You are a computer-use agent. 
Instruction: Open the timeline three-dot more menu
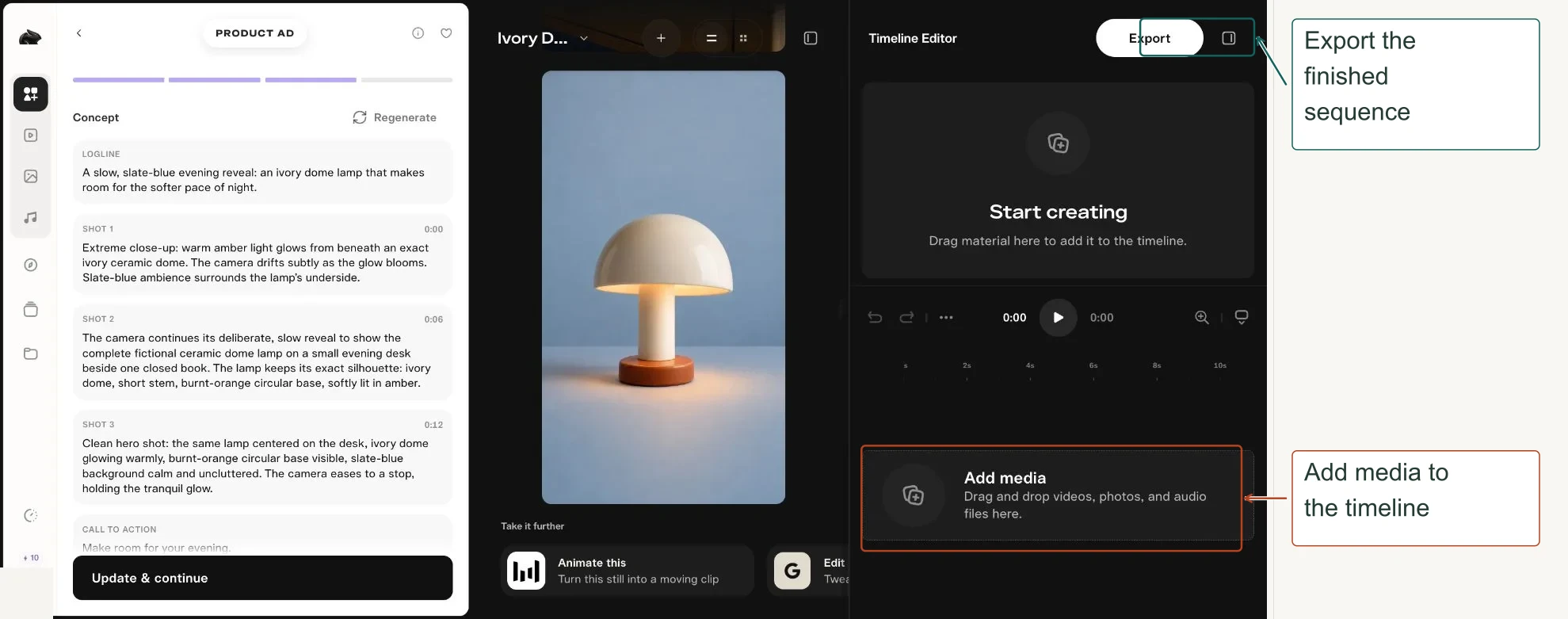click(x=946, y=318)
